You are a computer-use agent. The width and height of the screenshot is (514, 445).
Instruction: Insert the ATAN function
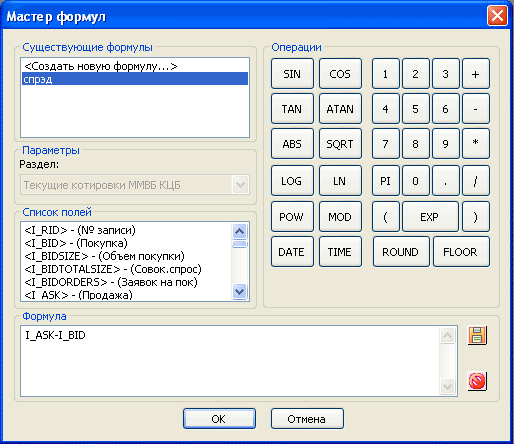pos(340,109)
